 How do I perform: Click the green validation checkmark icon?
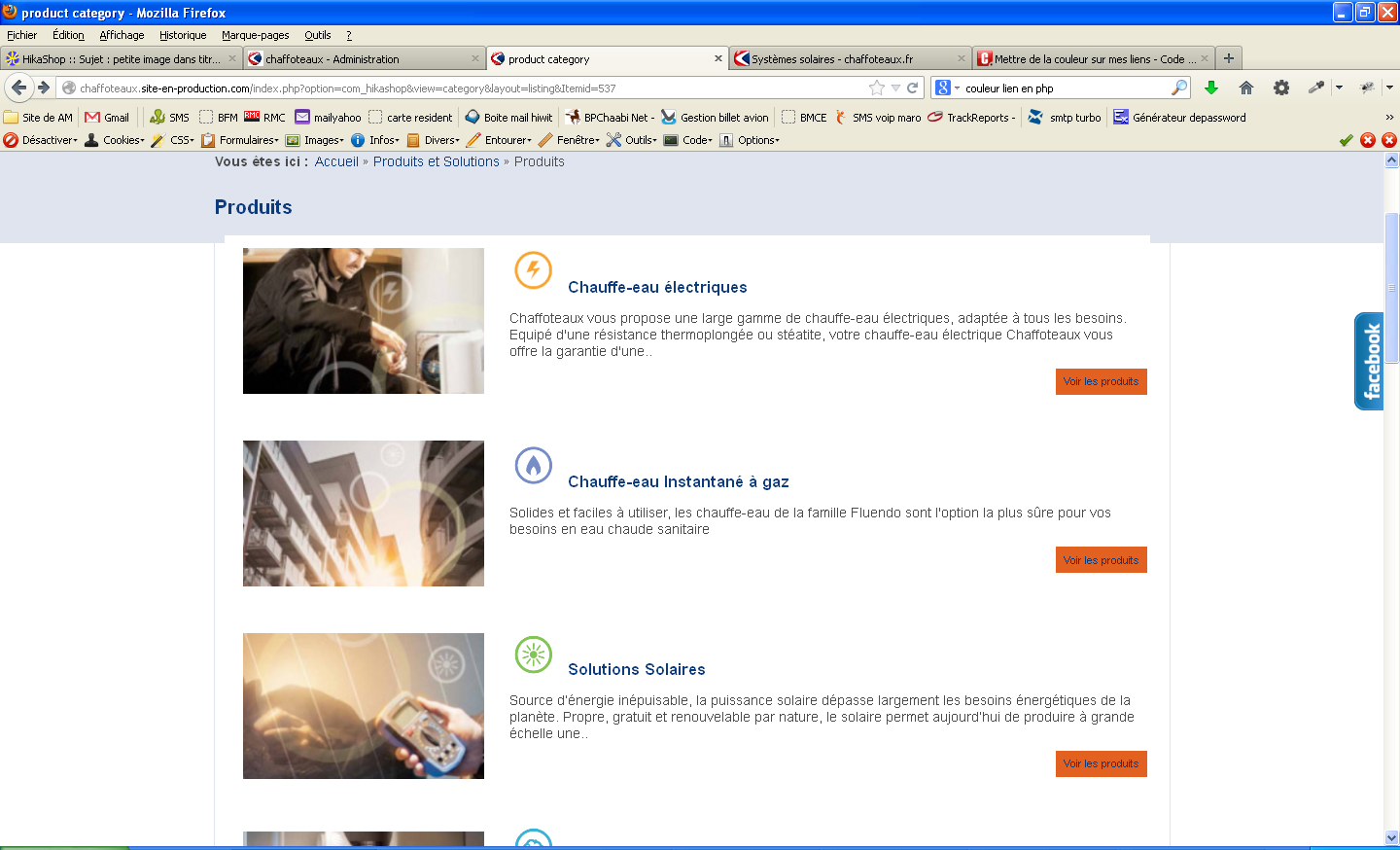[1347, 140]
